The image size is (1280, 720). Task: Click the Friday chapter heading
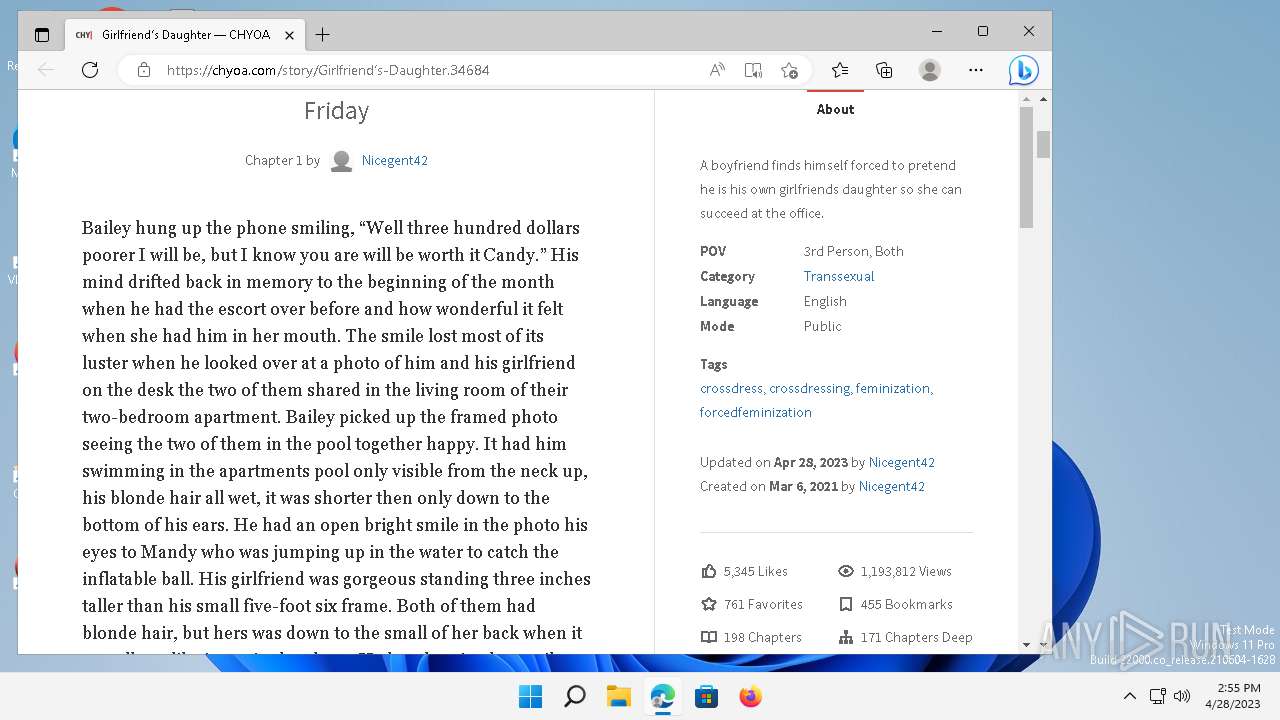[337, 111]
